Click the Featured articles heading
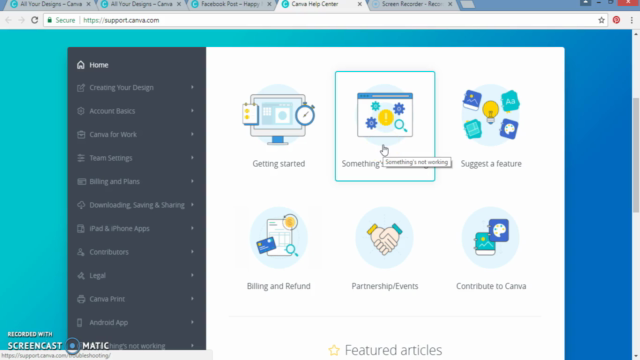The height and width of the screenshot is (360, 640). pyautogui.click(x=393, y=350)
